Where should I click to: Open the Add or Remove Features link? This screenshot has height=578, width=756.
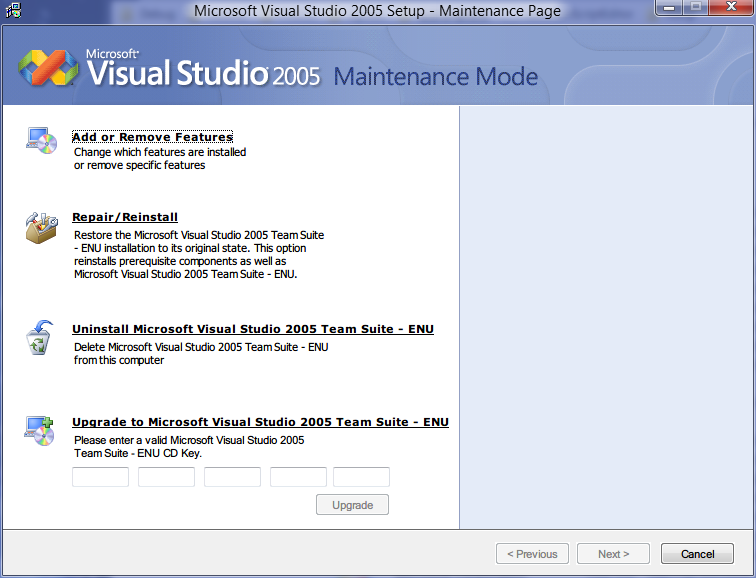coord(152,137)
